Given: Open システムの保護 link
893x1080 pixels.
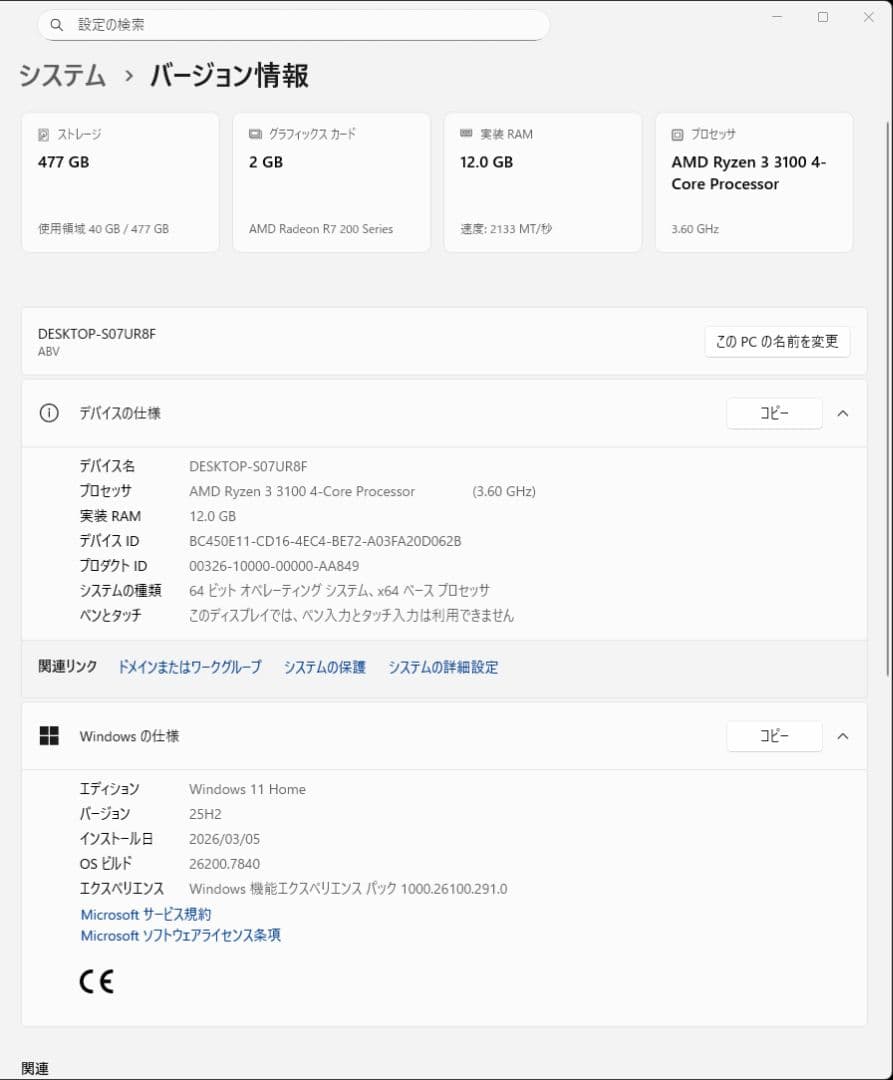Looking at the screenshot, I should click(324, 667).
